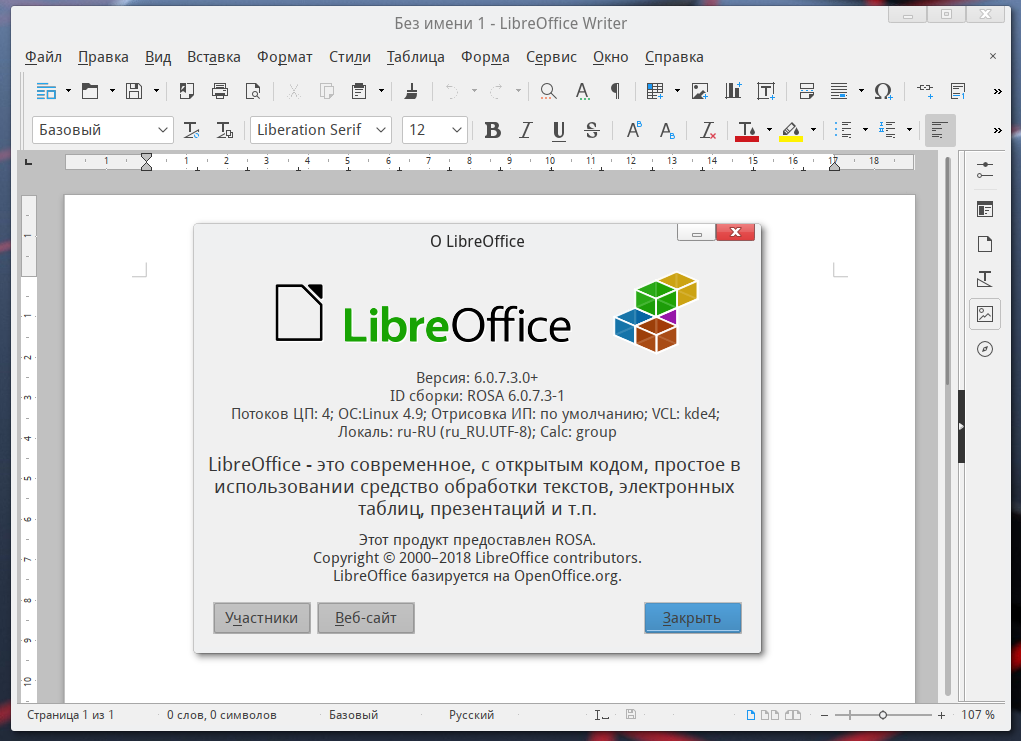Expand the Базовый paragraph style dropdown
The width and height of the screenshot is (1021, 741).
[x=163, y=130]
